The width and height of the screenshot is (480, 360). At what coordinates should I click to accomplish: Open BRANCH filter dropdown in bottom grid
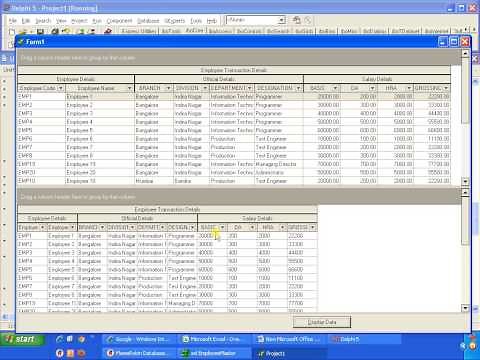(x=102, y=227)
